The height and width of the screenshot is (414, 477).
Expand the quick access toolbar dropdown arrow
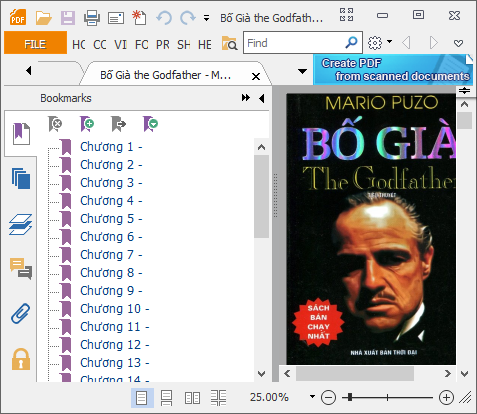(207, 18)
